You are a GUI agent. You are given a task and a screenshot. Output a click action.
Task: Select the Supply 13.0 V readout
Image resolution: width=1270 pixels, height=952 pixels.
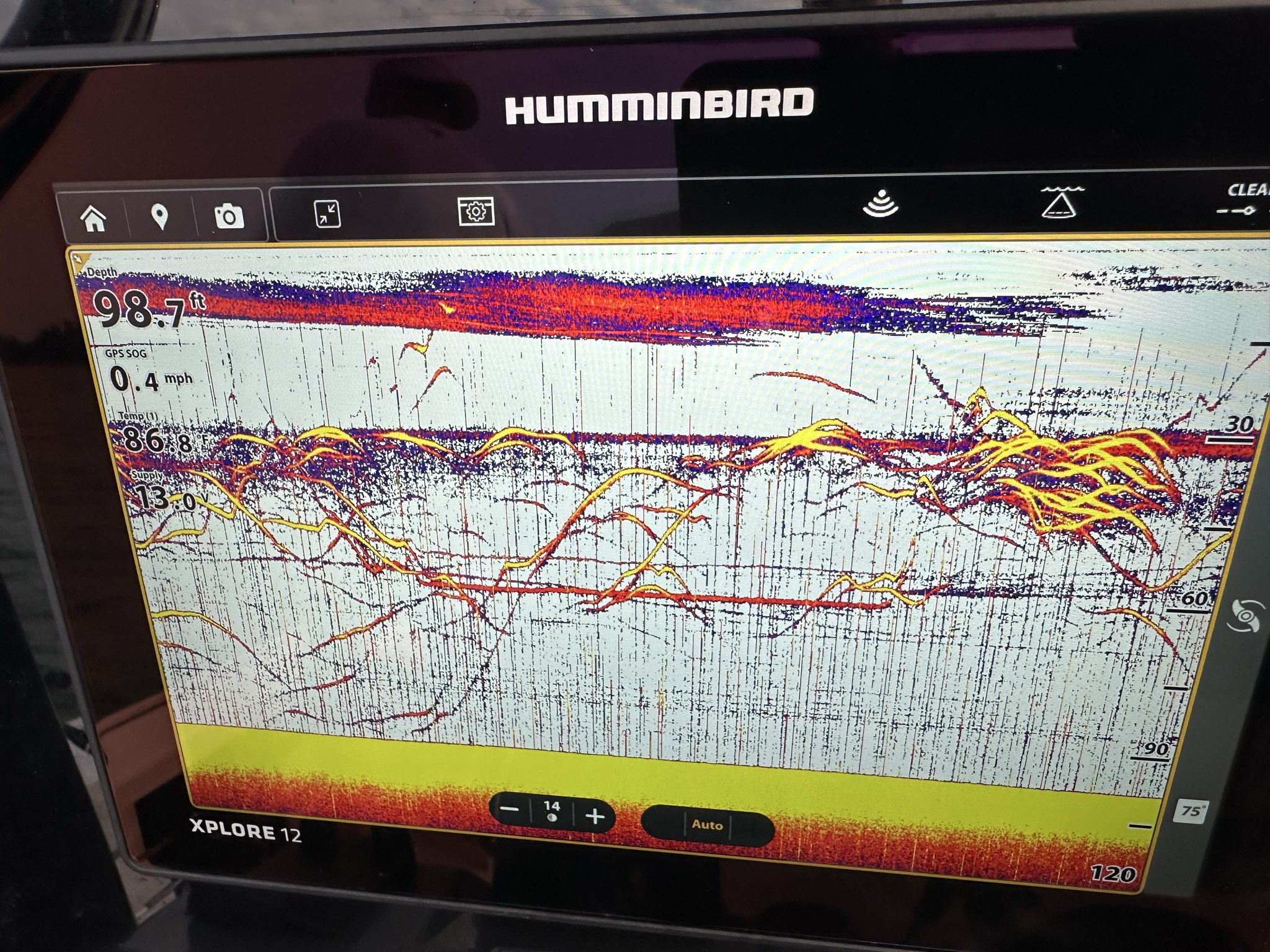click(164, 491)
